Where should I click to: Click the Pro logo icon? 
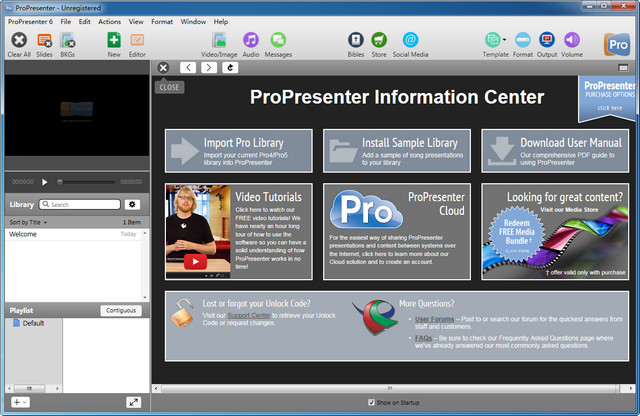(x=617, y=44)
